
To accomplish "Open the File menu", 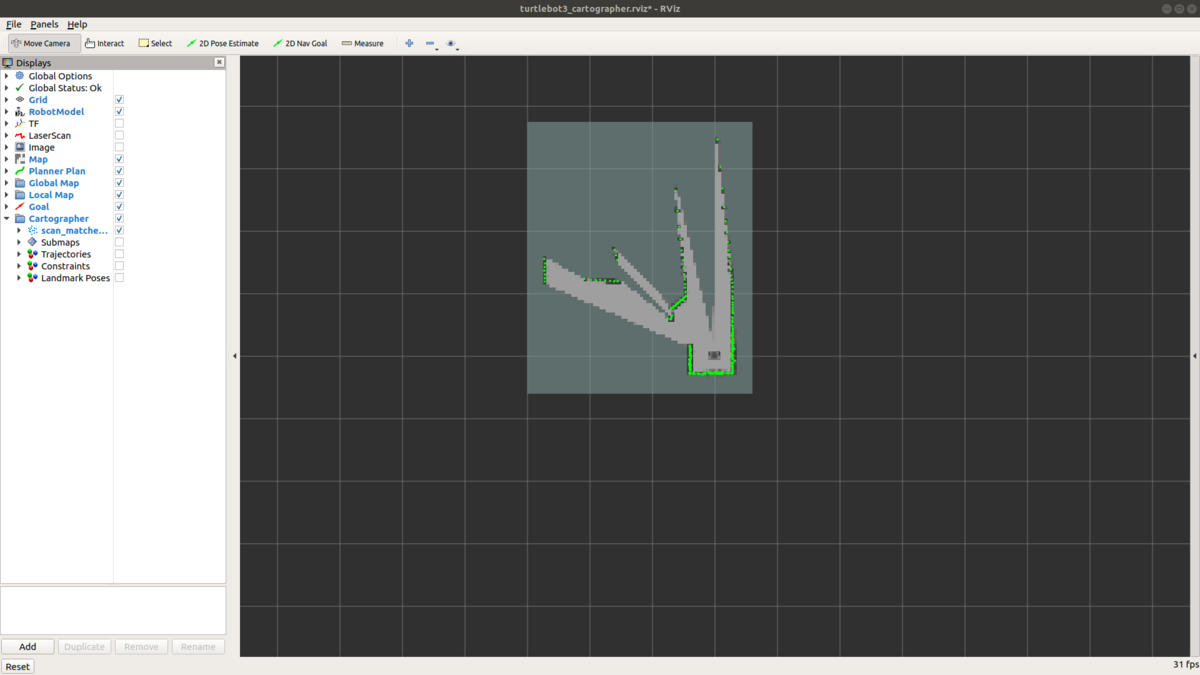I will point(13,24).
